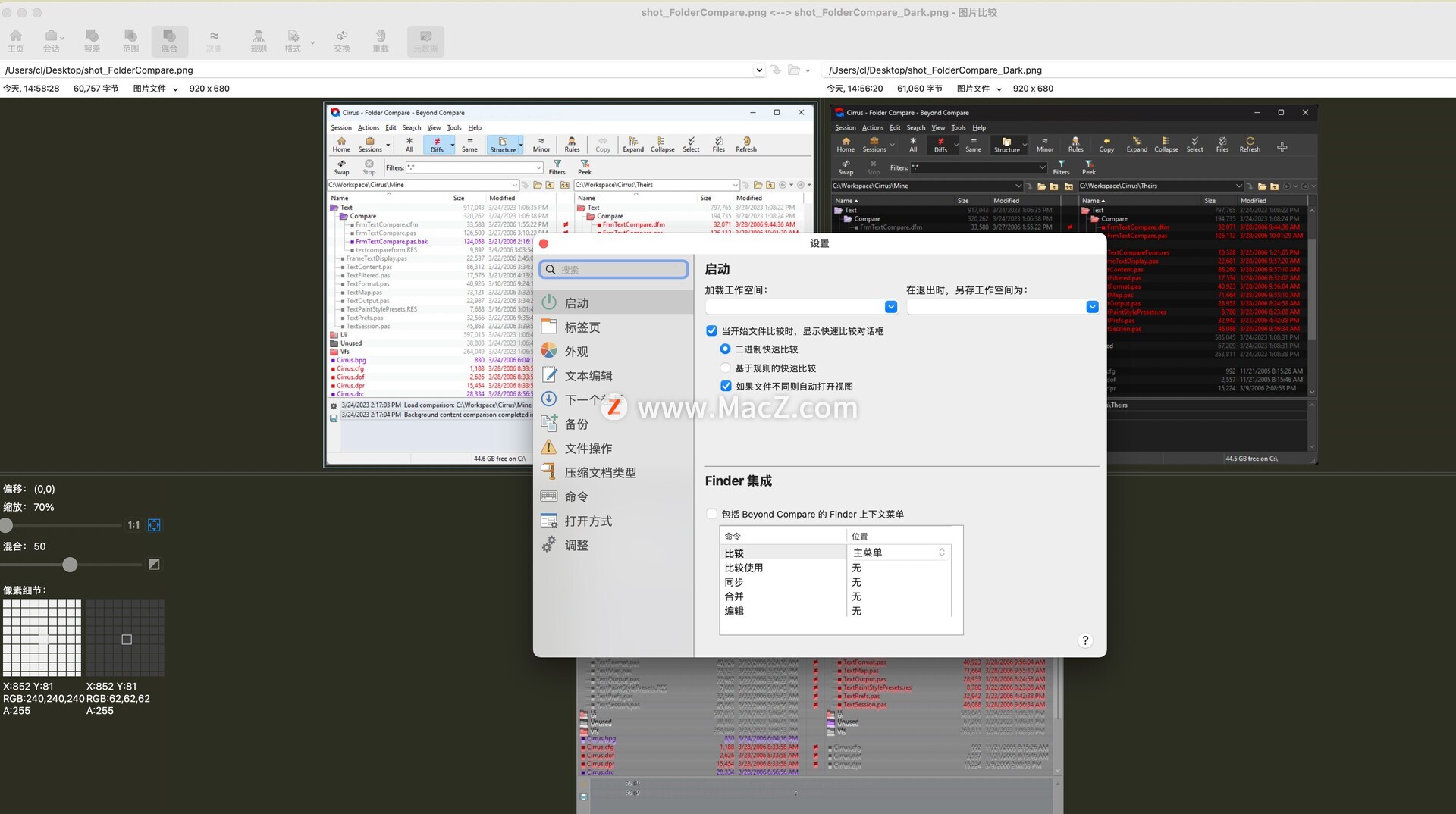Open the 打开方式 settings page
This screenshot has height=814, width=1456.
[613, 521]
